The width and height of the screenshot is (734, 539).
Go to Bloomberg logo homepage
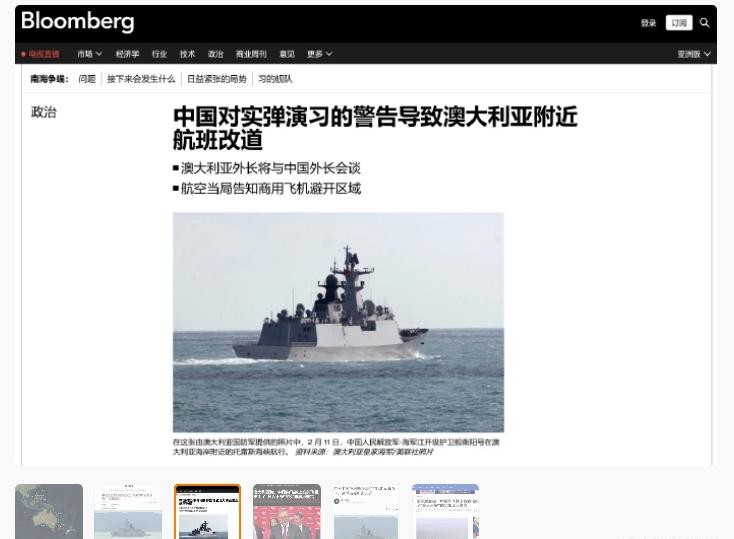click(78, 22)
